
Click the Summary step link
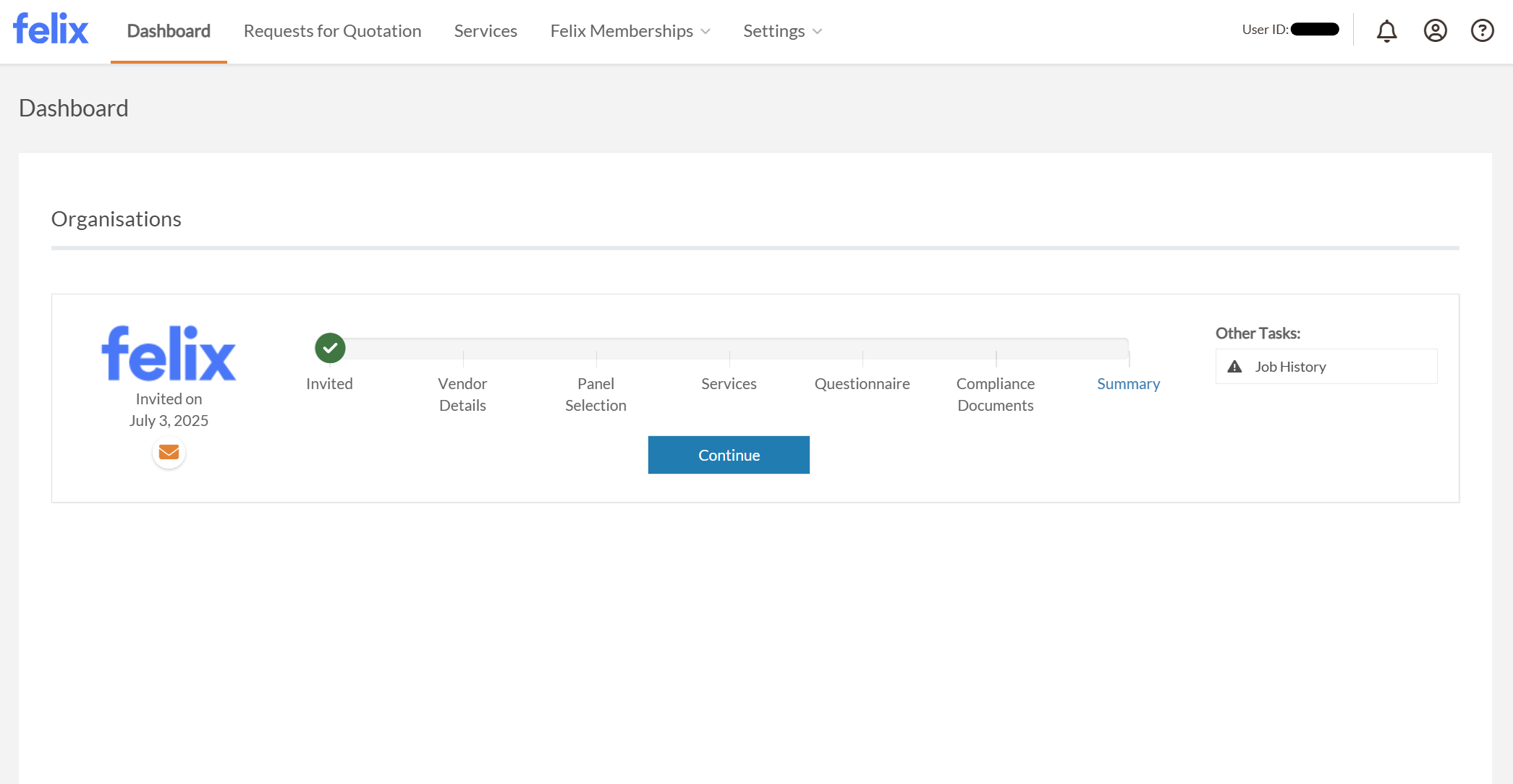[x=1128, y=384]
